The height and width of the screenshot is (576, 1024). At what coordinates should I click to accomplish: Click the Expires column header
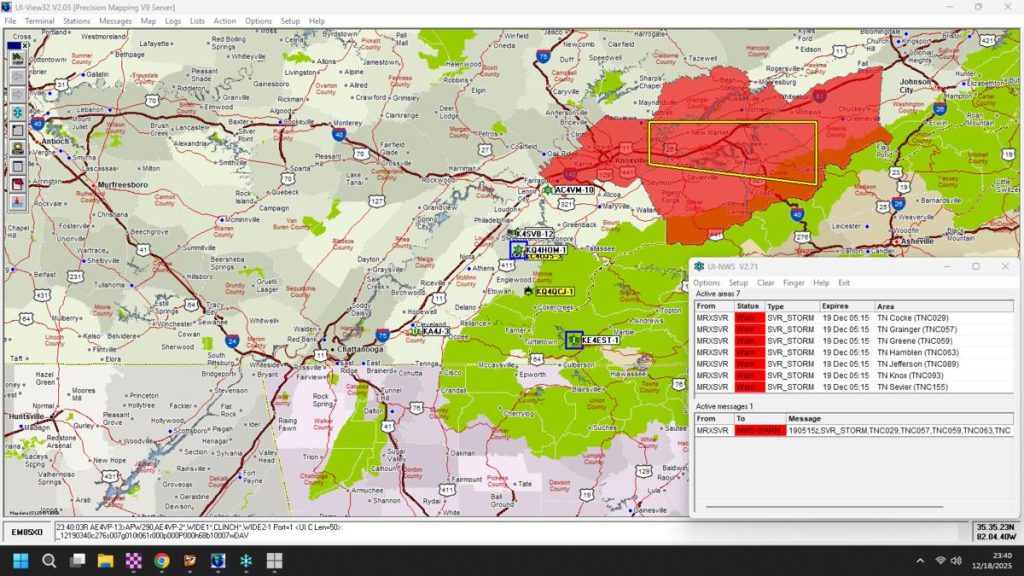[x=835, y=306]
